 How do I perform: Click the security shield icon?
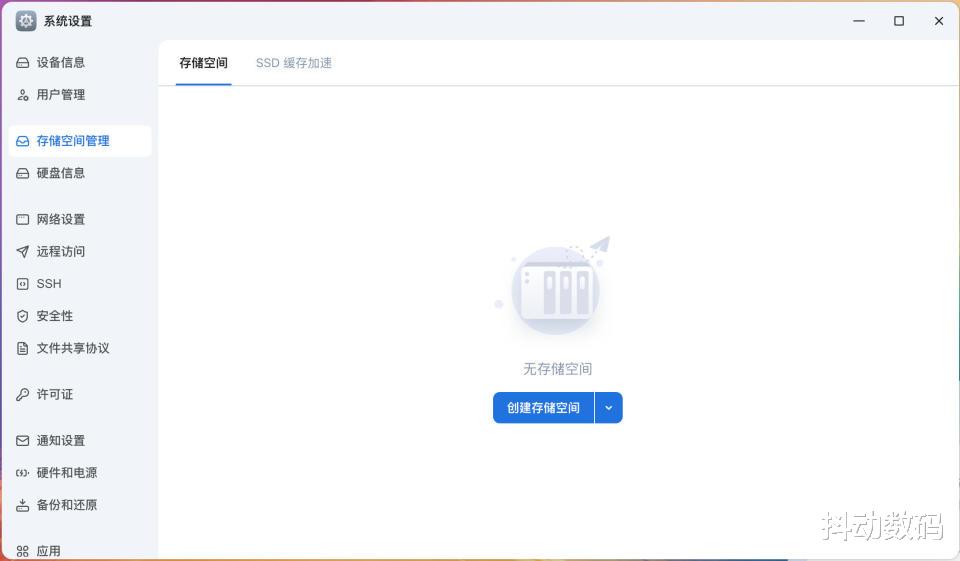(23, 316)
